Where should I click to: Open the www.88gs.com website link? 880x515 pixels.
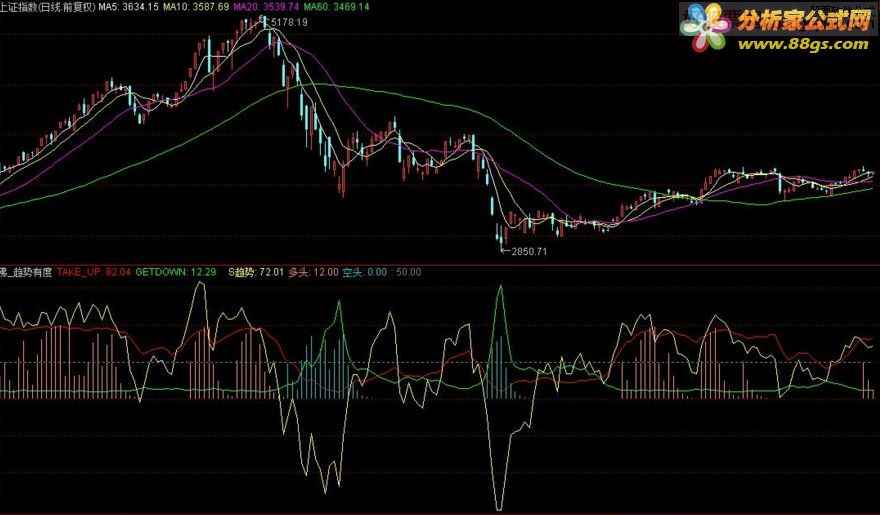point(803,44)
